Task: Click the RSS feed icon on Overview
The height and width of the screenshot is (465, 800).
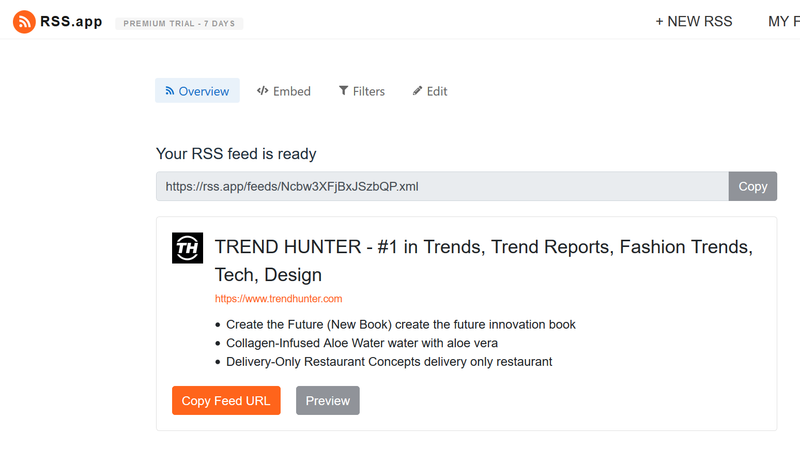Action: click(x=170, y=91)
